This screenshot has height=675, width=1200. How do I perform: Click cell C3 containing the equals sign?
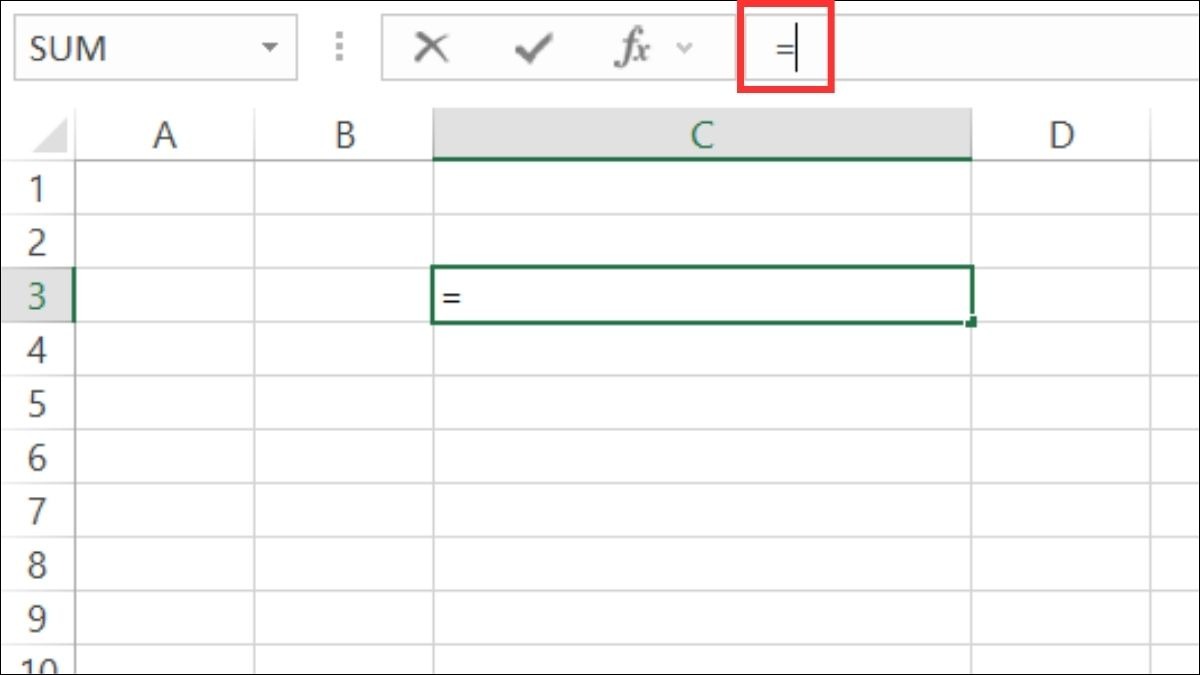(x=702, y=296)
